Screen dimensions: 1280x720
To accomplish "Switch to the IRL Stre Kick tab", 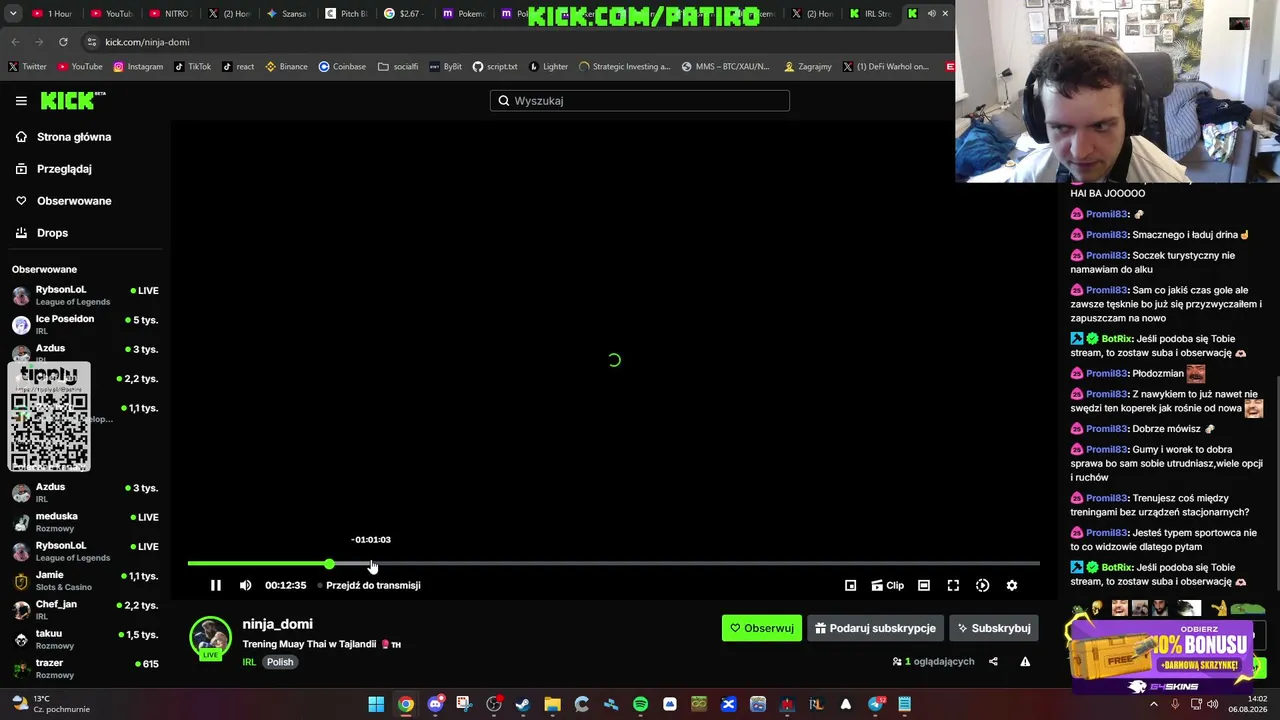I will point(871,14).
